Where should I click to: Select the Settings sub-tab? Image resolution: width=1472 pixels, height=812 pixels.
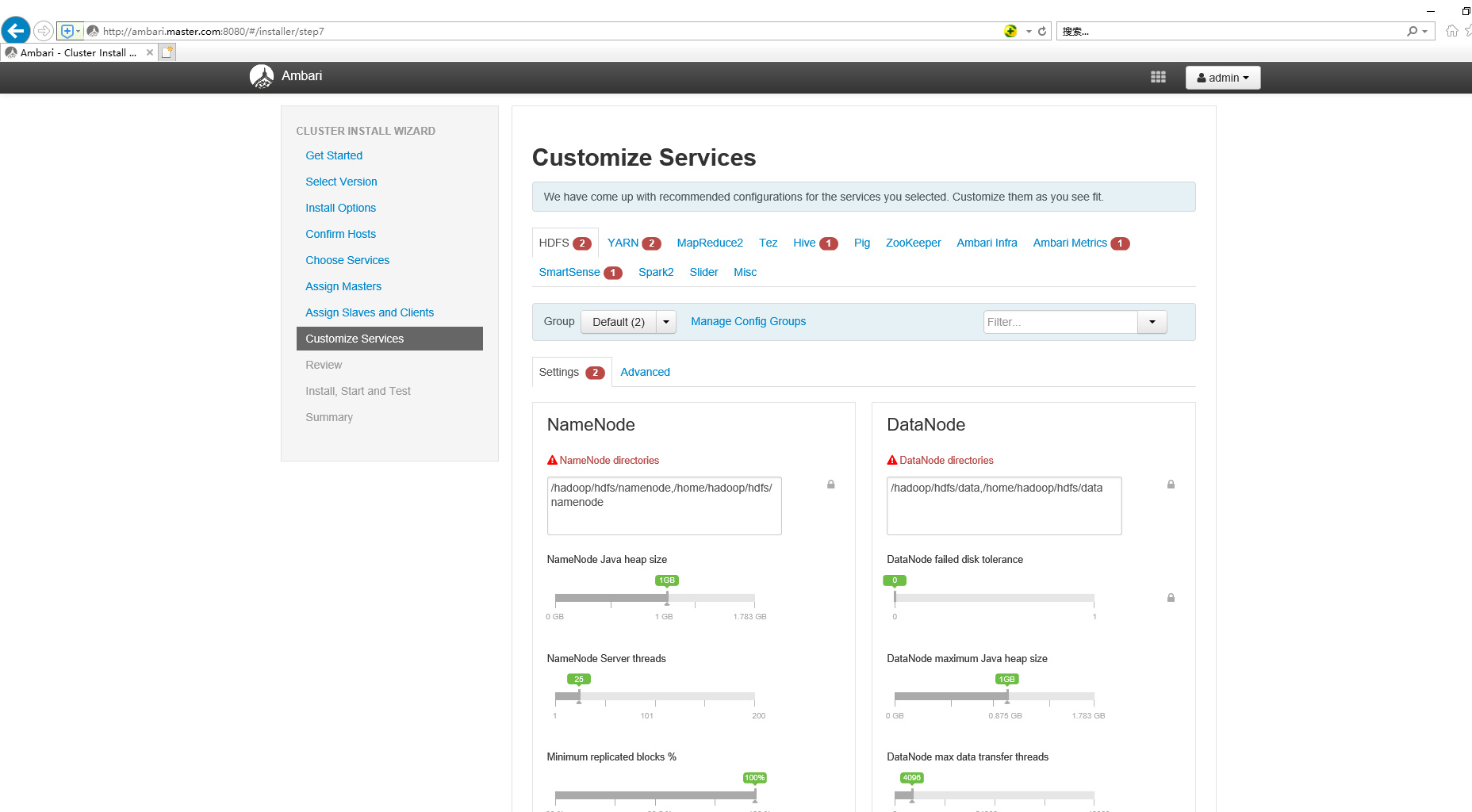(571, 372)
